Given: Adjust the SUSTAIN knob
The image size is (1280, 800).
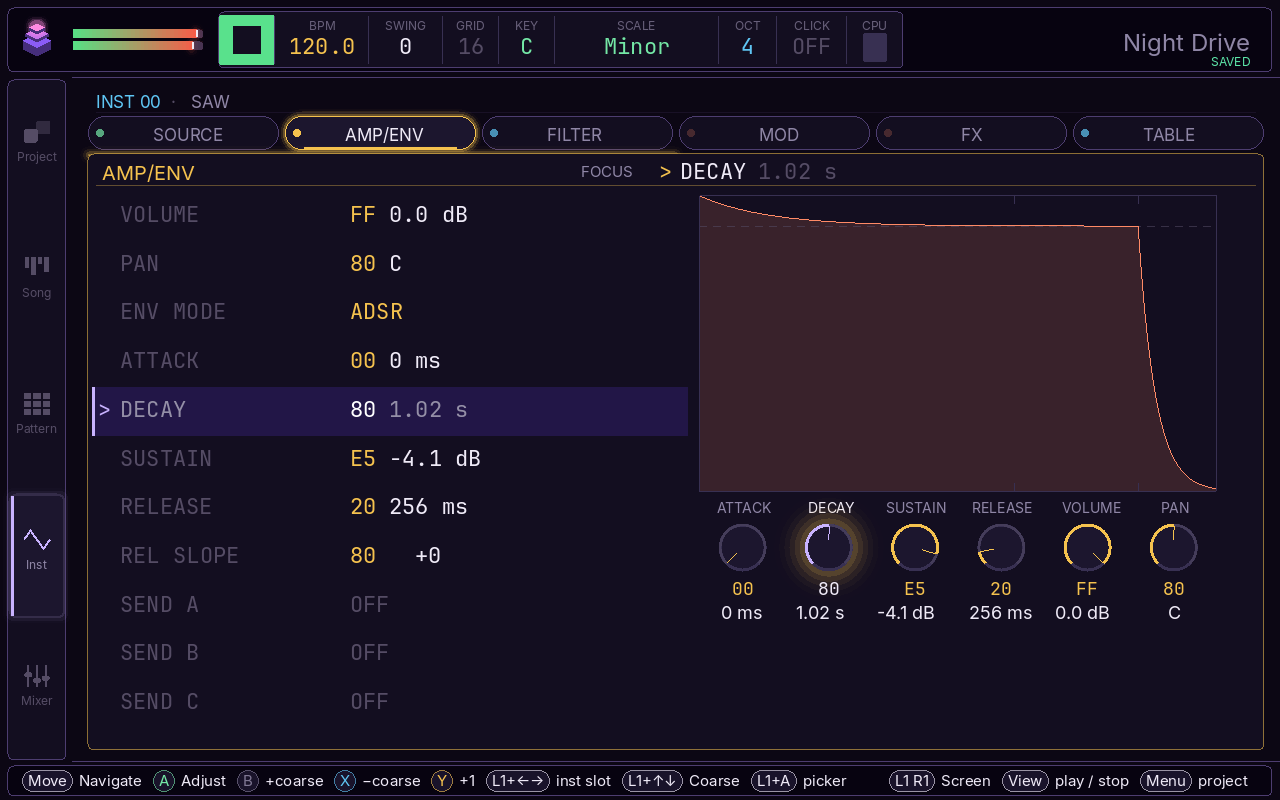Looking at the screenshot, I should pos(915,548).
